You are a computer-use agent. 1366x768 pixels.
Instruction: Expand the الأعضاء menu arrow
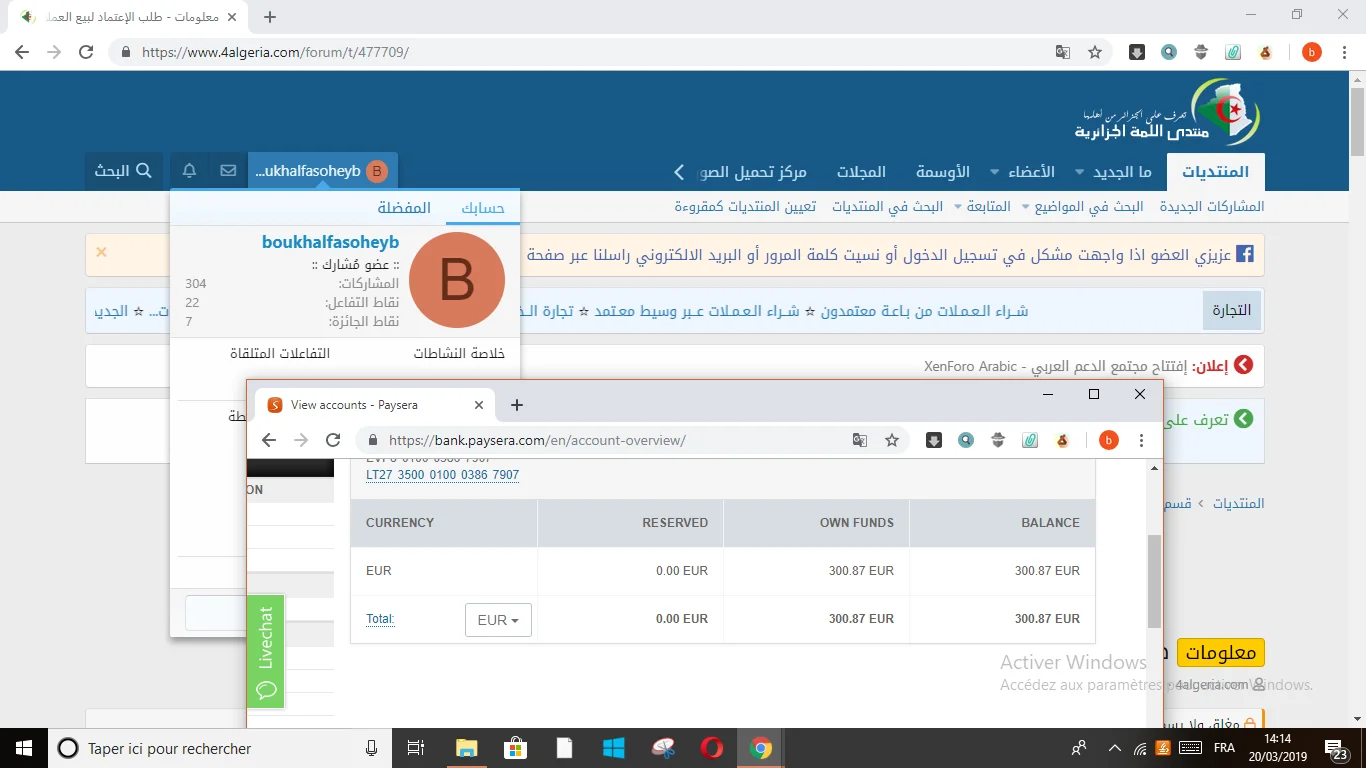click(x=995, y=172)
